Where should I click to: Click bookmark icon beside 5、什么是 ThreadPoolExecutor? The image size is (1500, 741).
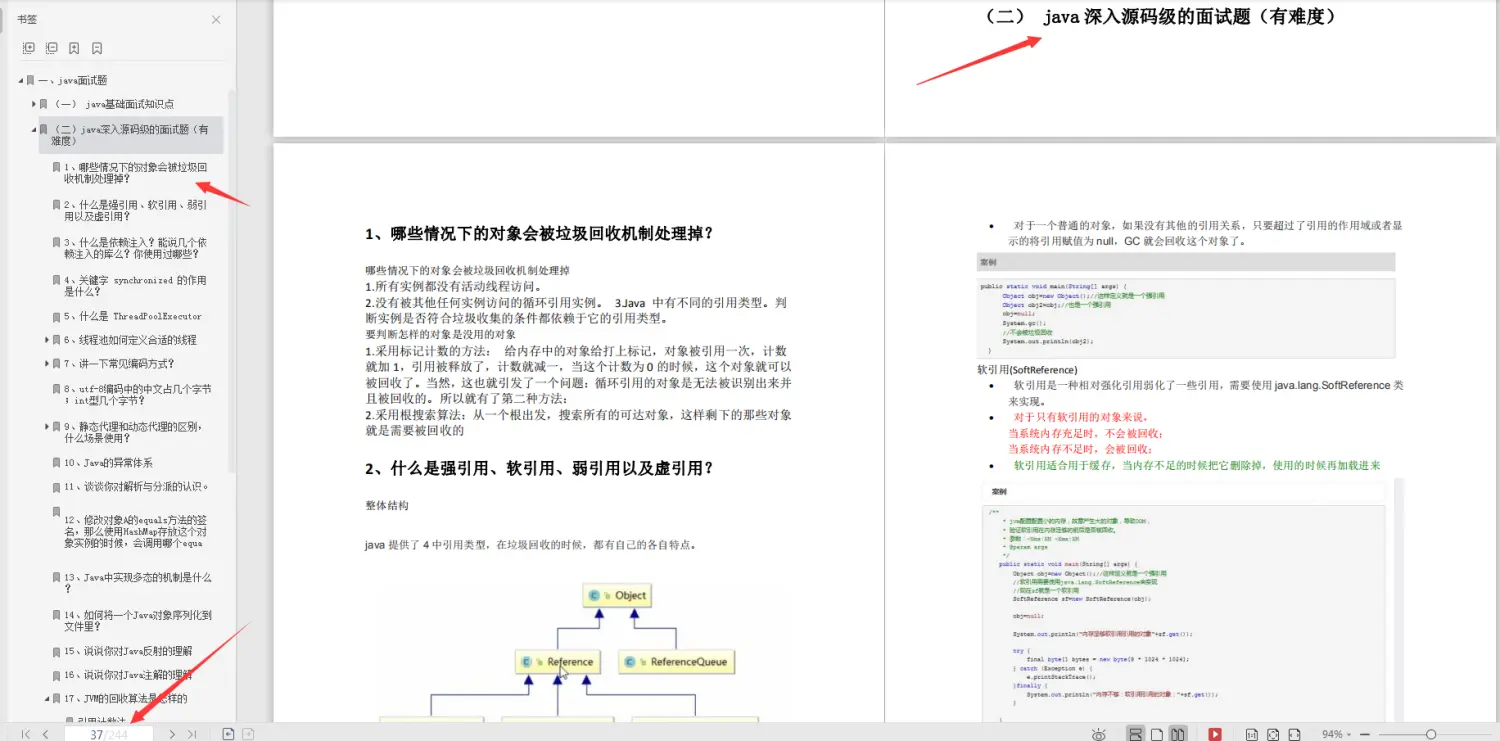(57, 316)
